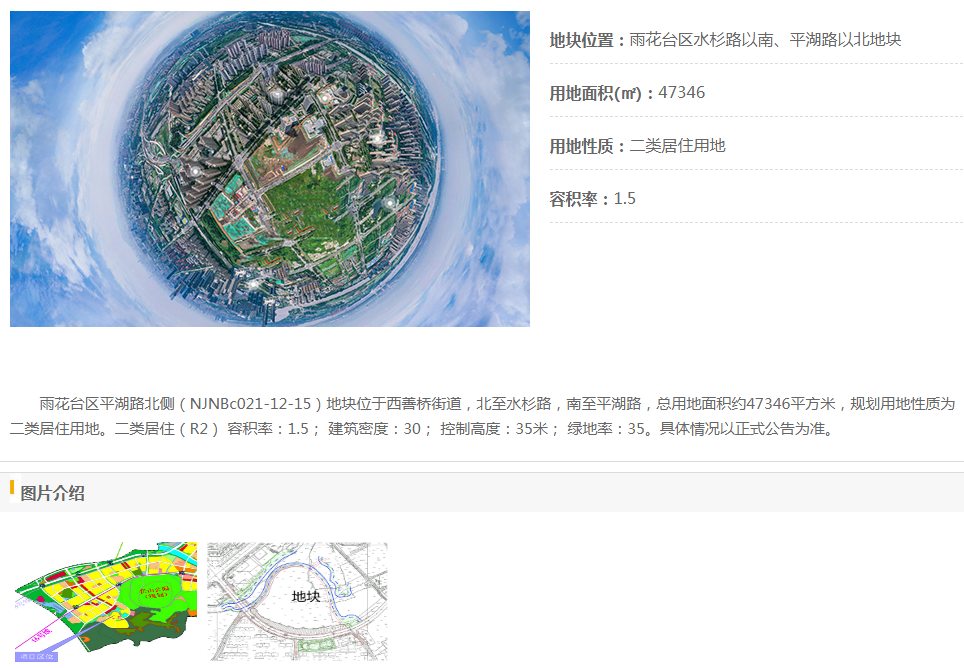Screen dimensions: 964x668
Task: Click the plot code NJNBc021-12-15 in the description
Action: click(252, 405)
